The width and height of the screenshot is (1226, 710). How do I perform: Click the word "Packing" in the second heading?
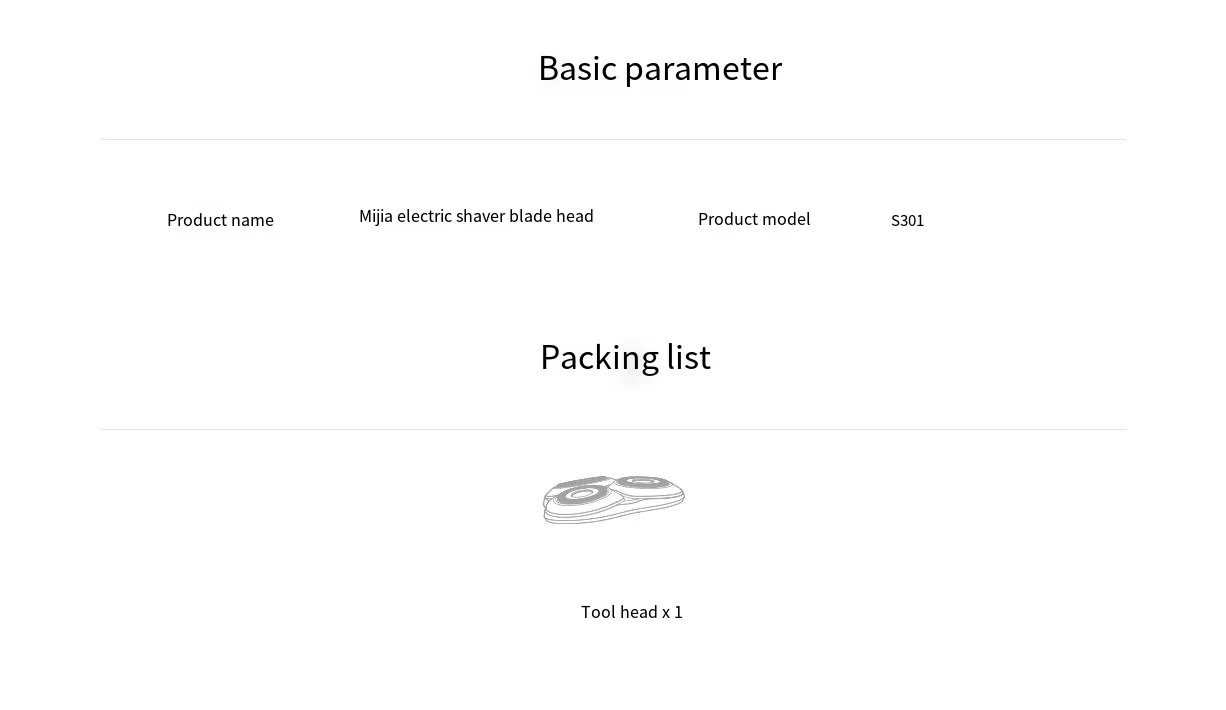[x=598, y=358]
